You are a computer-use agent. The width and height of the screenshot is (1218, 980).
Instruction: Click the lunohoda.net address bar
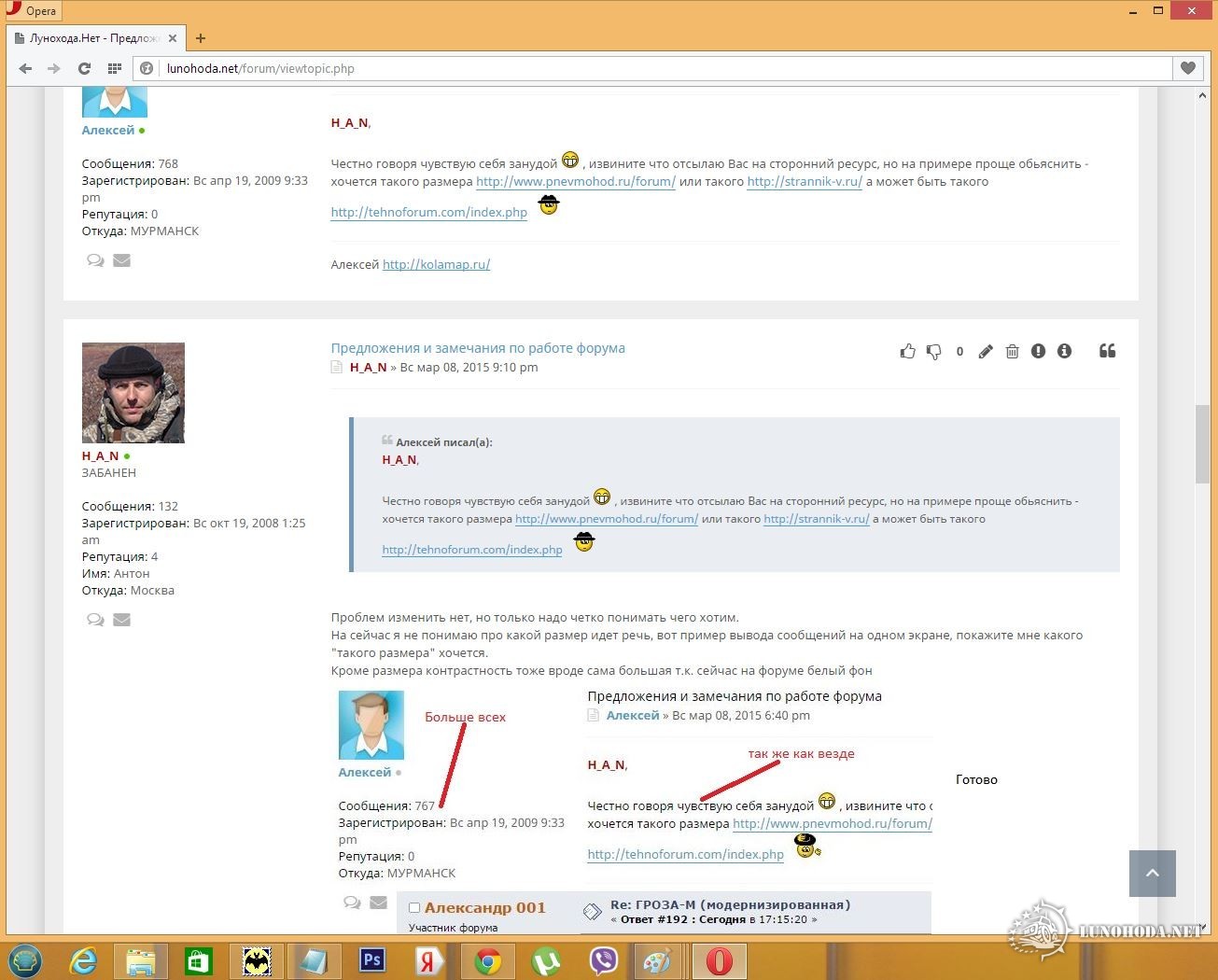click(653, 68)
